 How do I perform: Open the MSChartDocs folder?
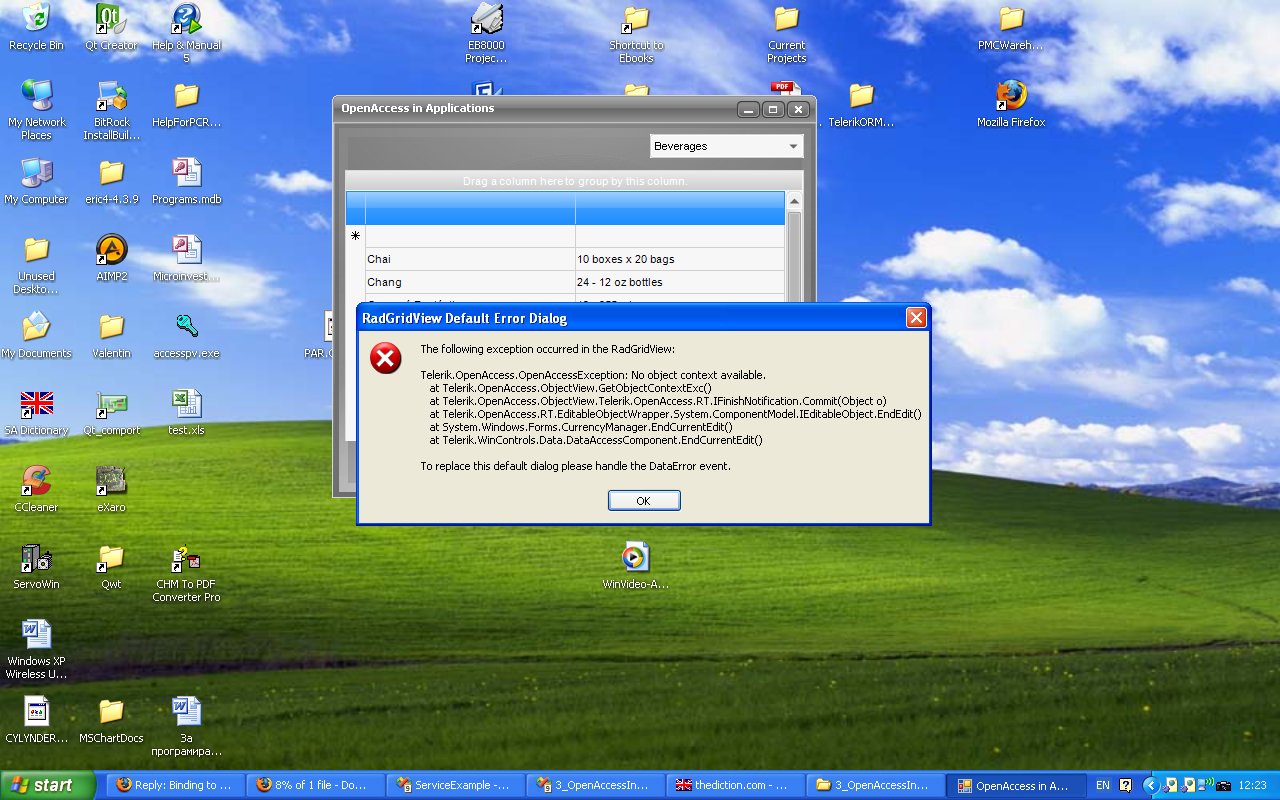(x=111, y=720)
